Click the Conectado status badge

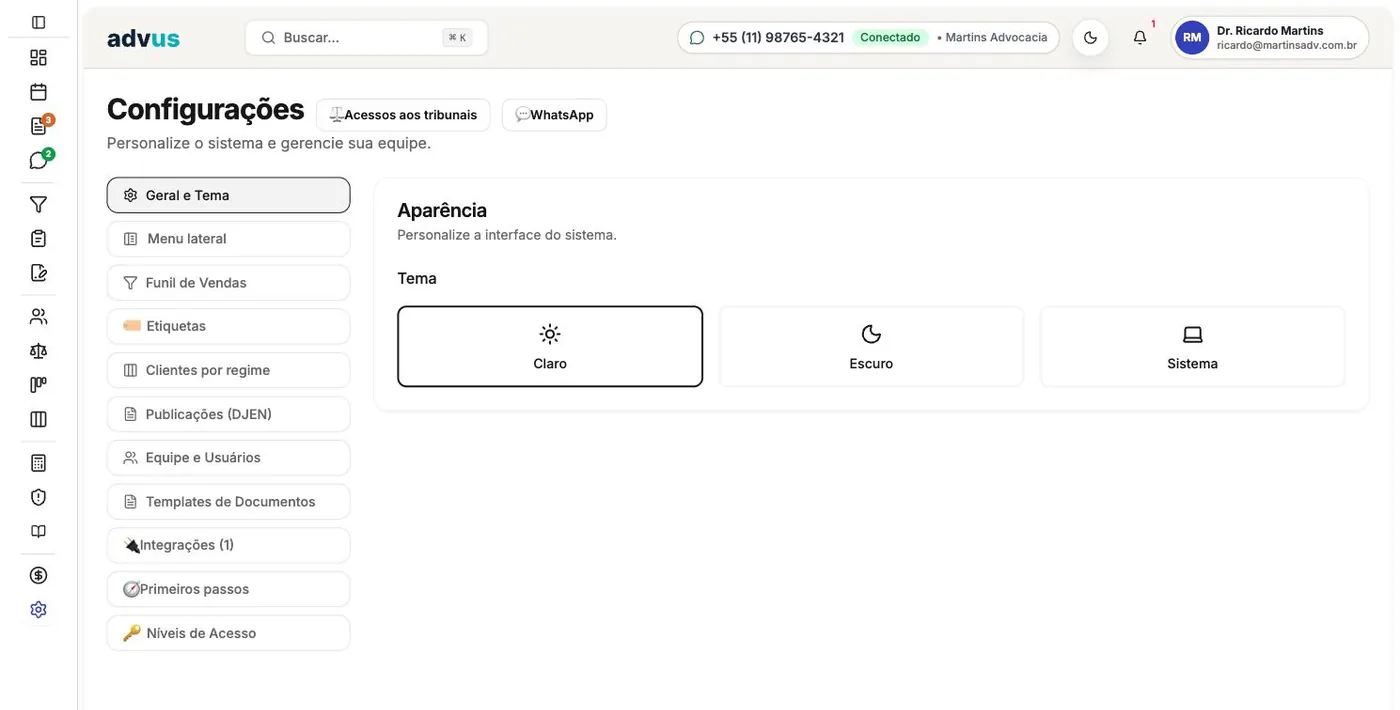pos(890,38)
